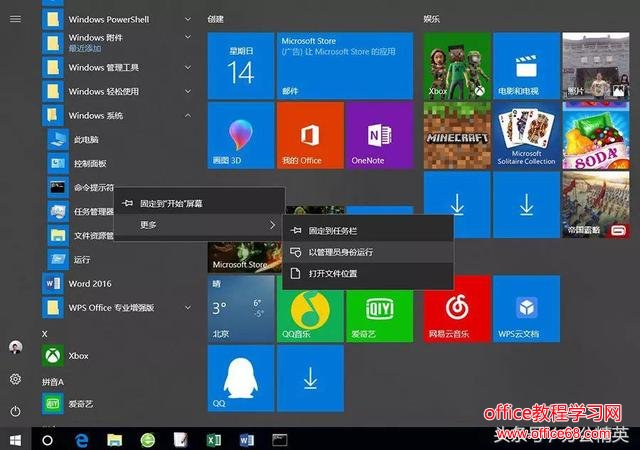Launch Excel from the taskbar
The width and height of the screenshot is (640, 450).
214,440
